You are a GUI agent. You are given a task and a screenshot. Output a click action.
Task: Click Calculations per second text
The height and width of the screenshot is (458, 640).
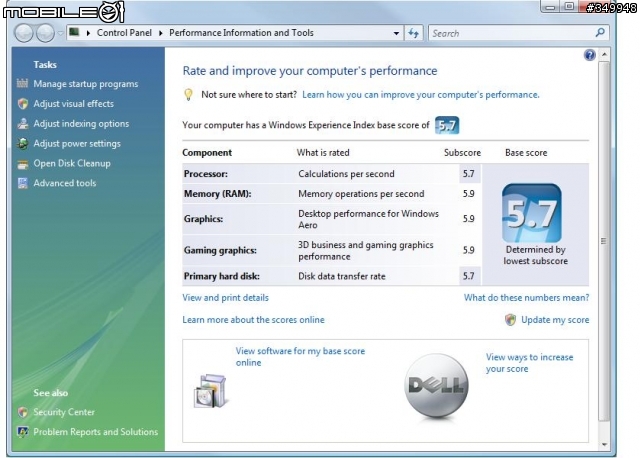tap(346, 174)
